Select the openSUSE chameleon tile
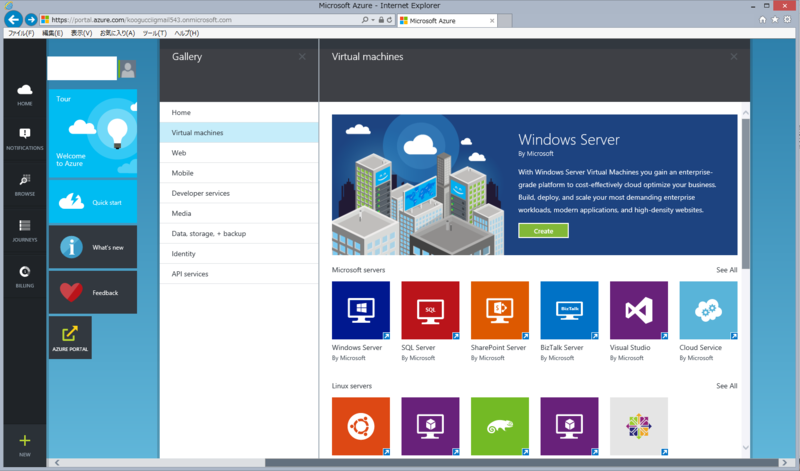 point(499,426)
